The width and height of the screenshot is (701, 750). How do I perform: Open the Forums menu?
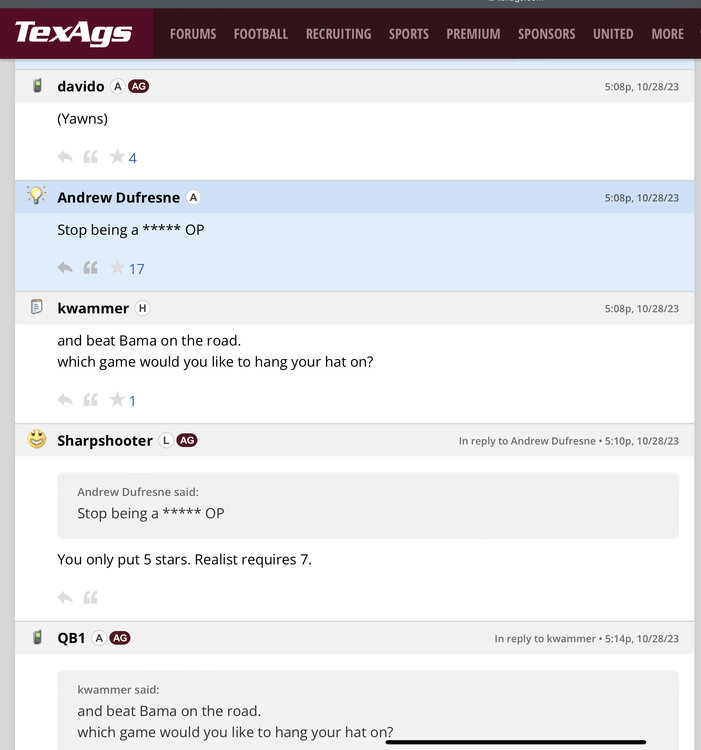point(193,34)
